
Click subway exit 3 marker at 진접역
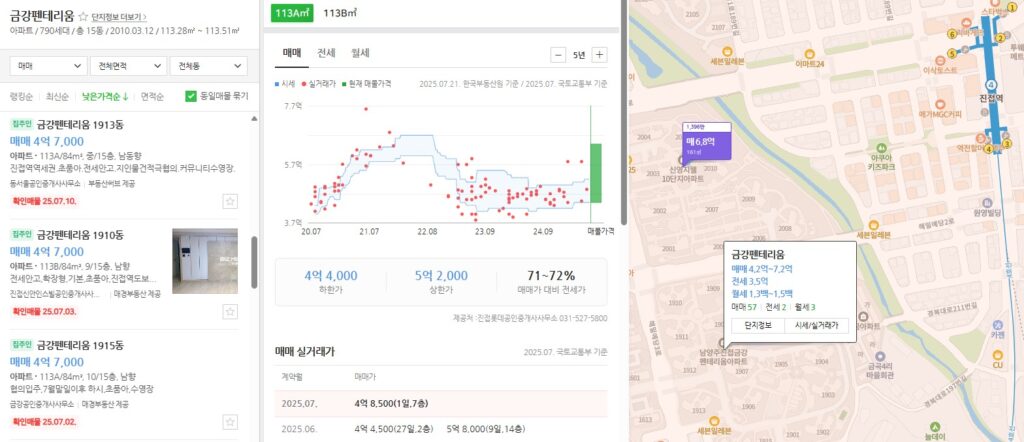pos(1006,144)
